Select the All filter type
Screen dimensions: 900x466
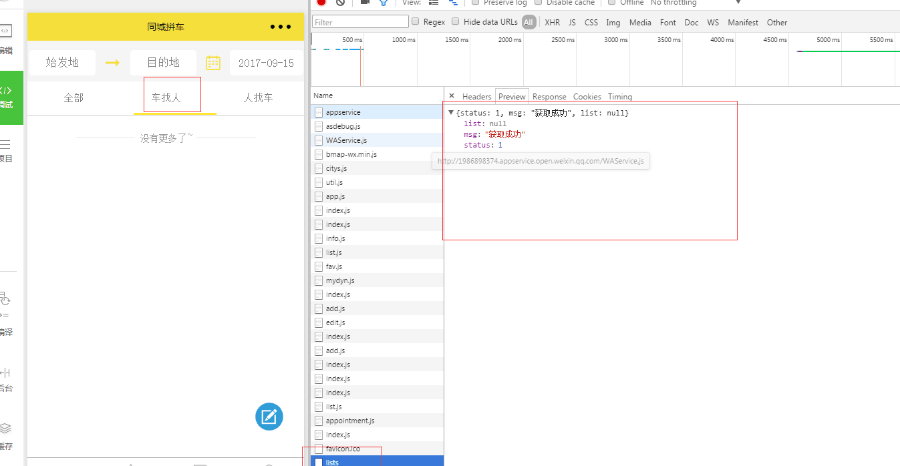coord(529,22)
